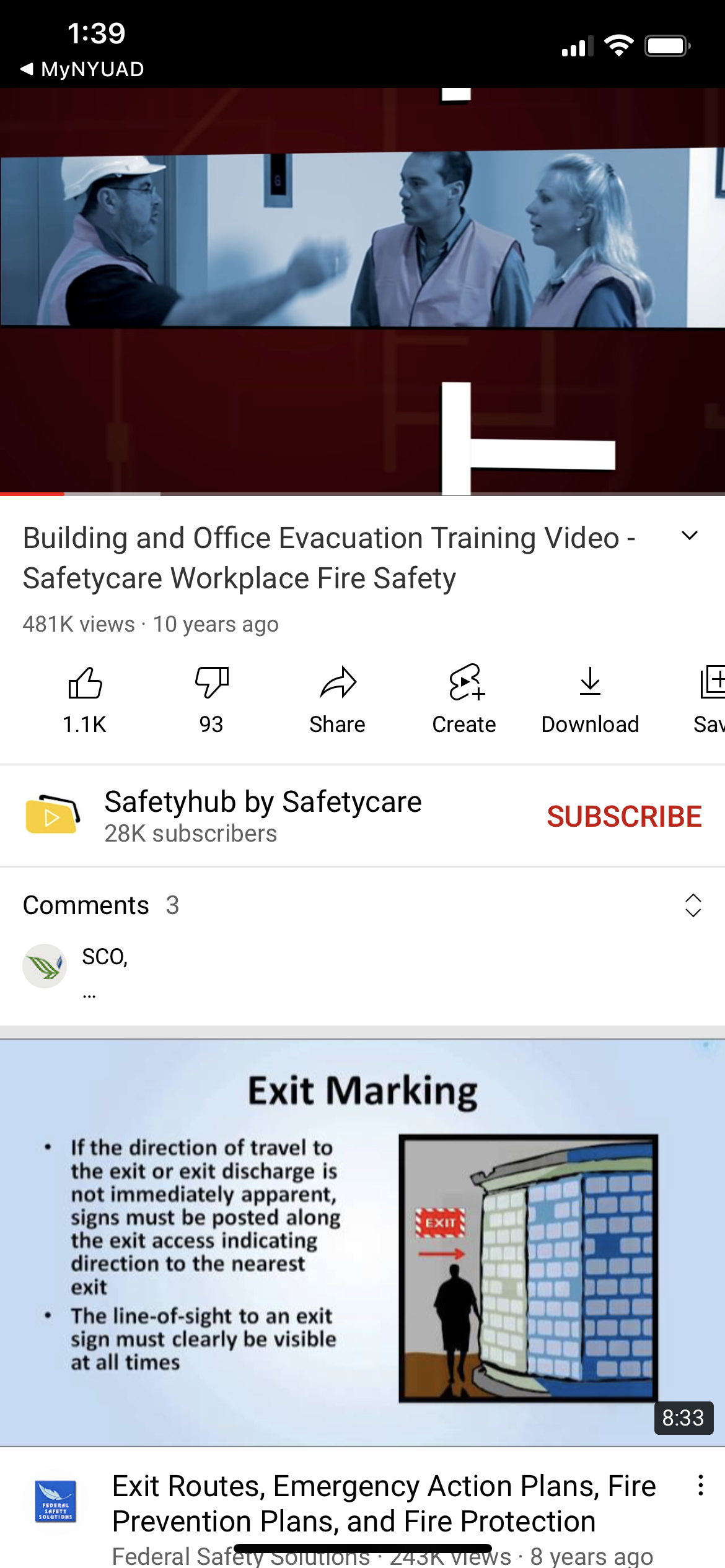725x1568 pixels.
Task: Tap the thumbs down dislike icon
Action: (x=212, y=682)
